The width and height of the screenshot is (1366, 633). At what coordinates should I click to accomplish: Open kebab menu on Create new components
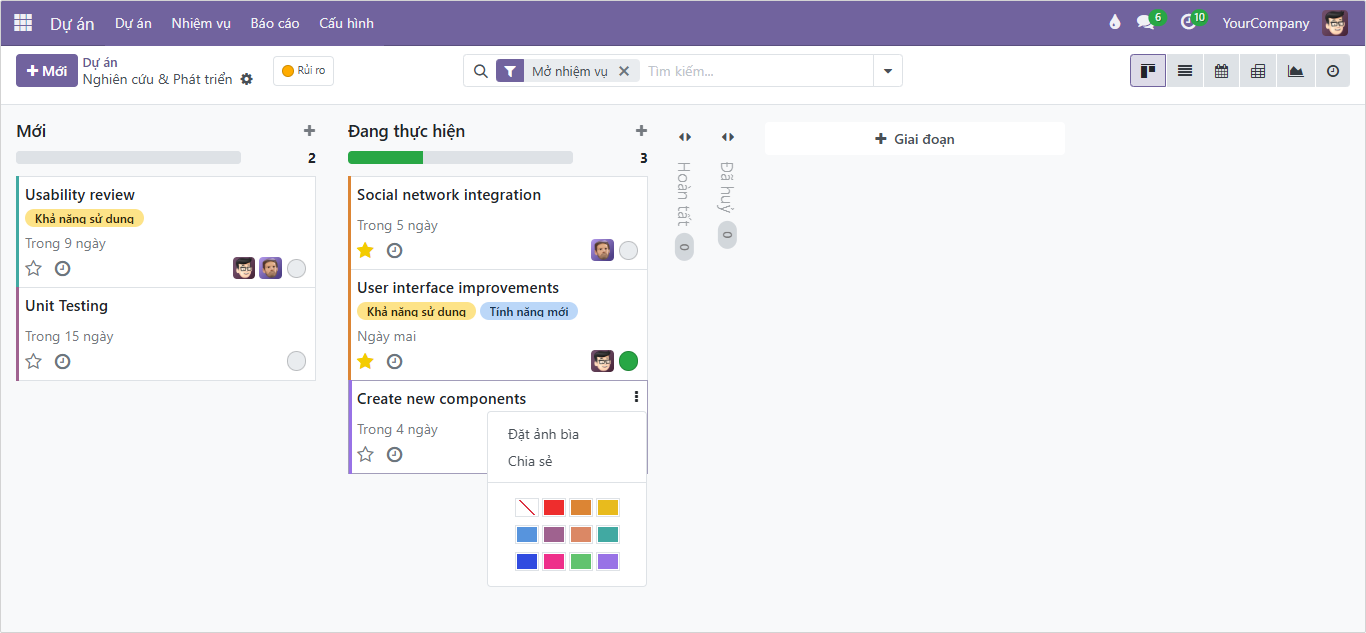click(636, 397)
